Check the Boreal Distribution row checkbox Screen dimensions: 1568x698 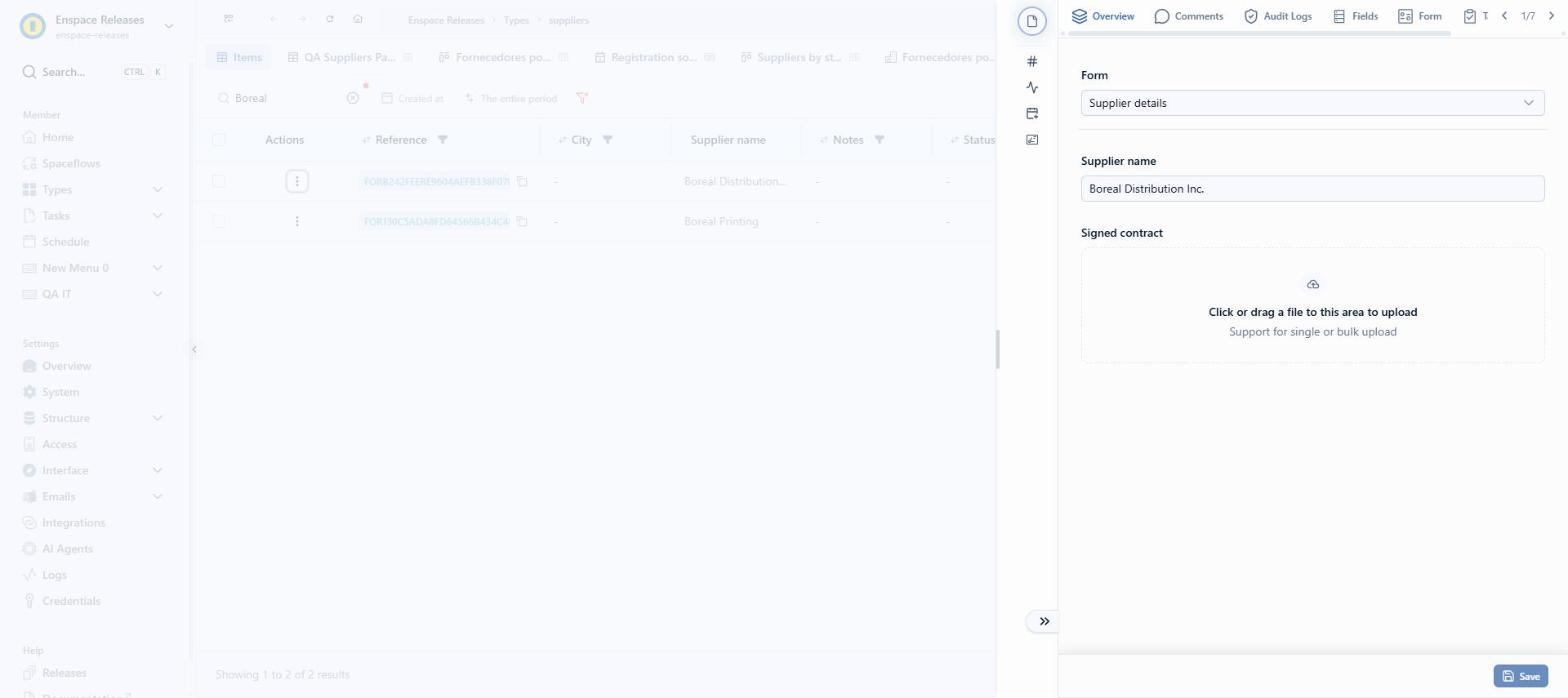pyautogui.click(x=219, y=181)
